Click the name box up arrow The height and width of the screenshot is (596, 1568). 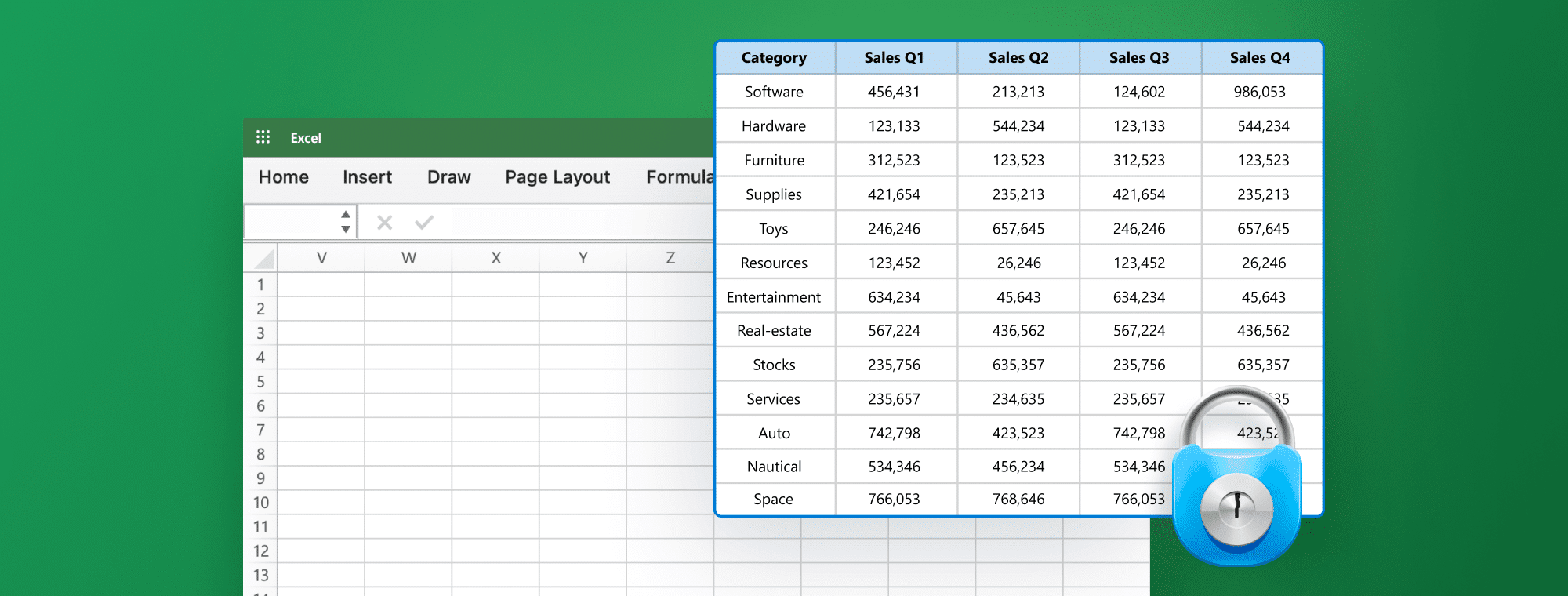(346, 214)
